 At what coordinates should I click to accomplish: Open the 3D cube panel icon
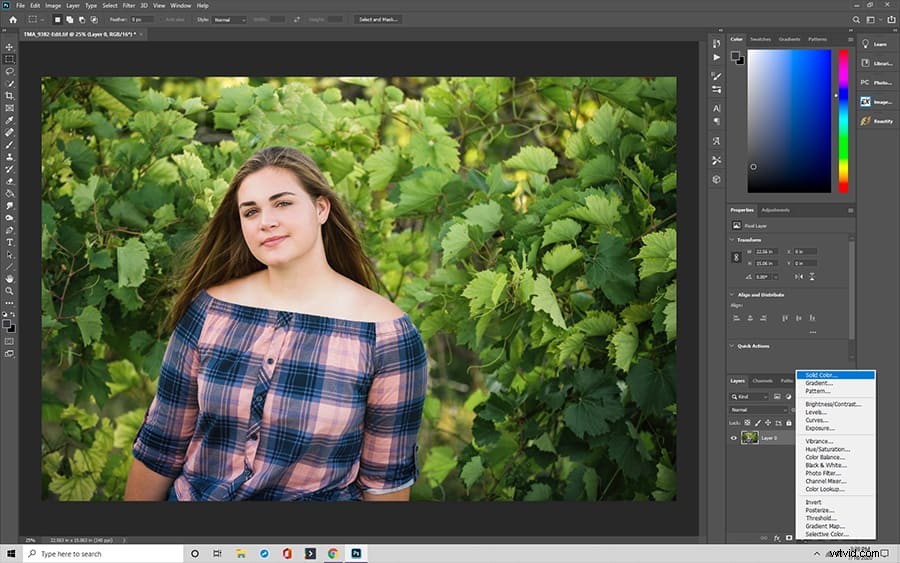pyautogui.click(x=716, y=179)
